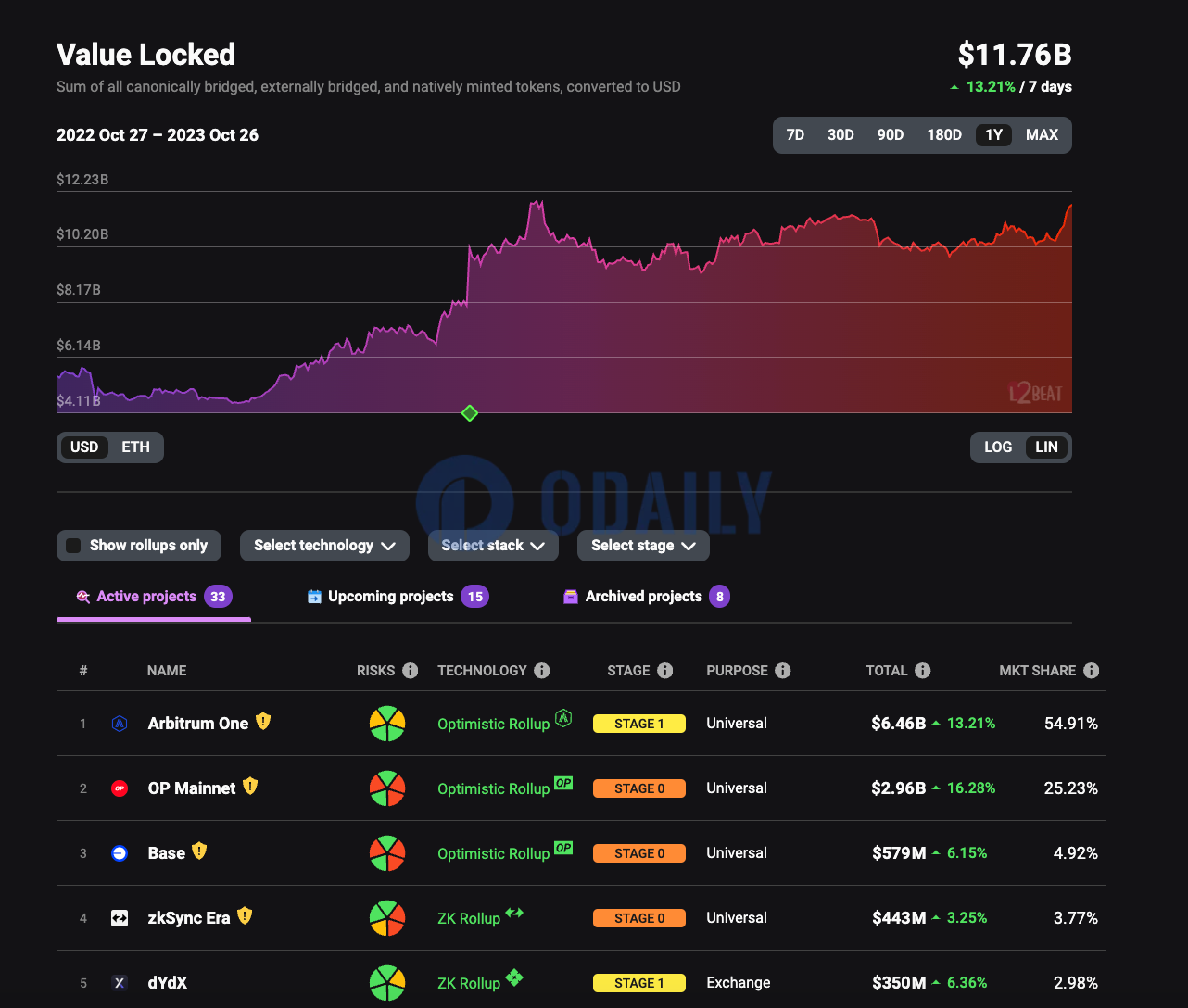
Task: Select the 180D time range
Action: pos(944,135)
